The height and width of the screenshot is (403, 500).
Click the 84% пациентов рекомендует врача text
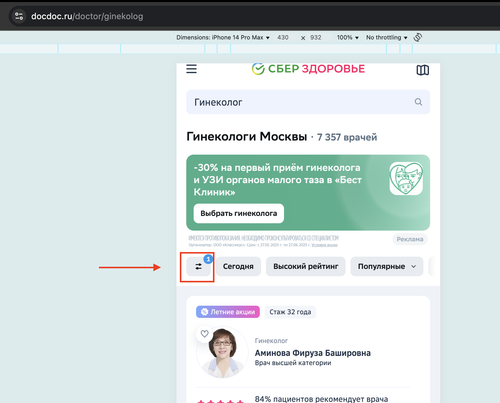click(321, 399)
